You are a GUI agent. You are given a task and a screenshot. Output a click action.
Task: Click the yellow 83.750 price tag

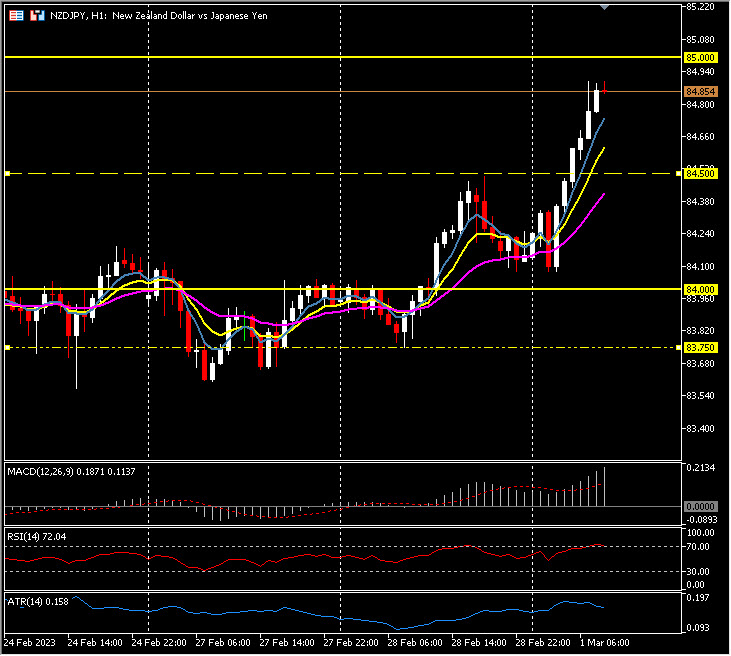pyautogui.click(x=699, y=347)
